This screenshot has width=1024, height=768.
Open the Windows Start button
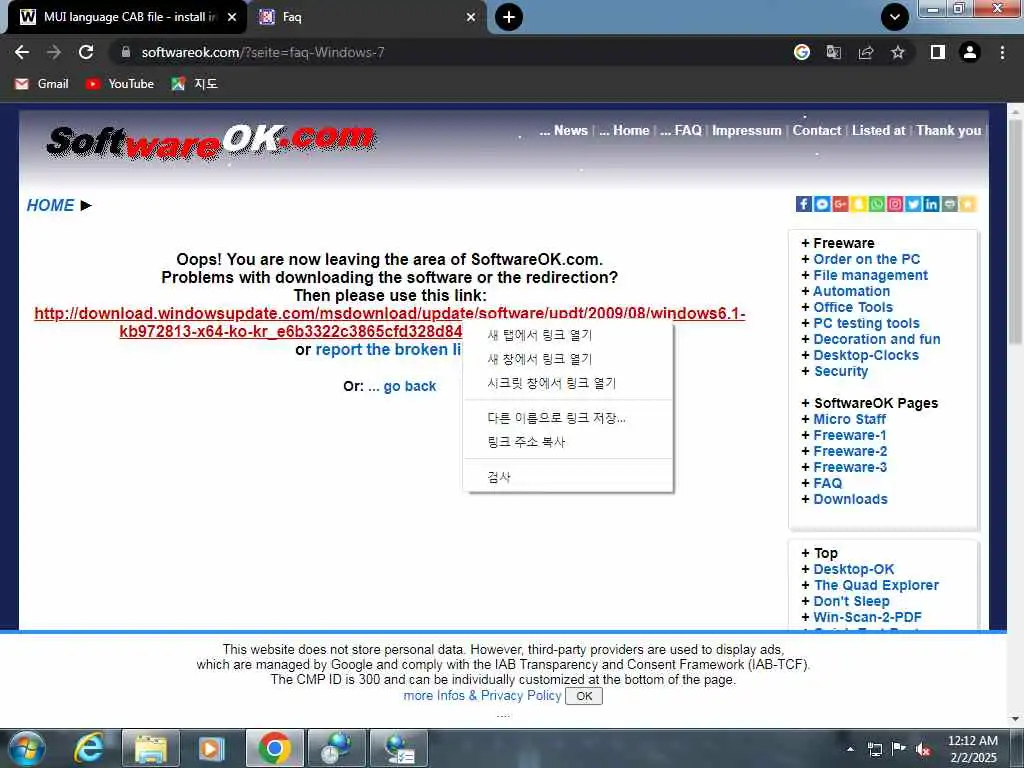pos(27,748)
